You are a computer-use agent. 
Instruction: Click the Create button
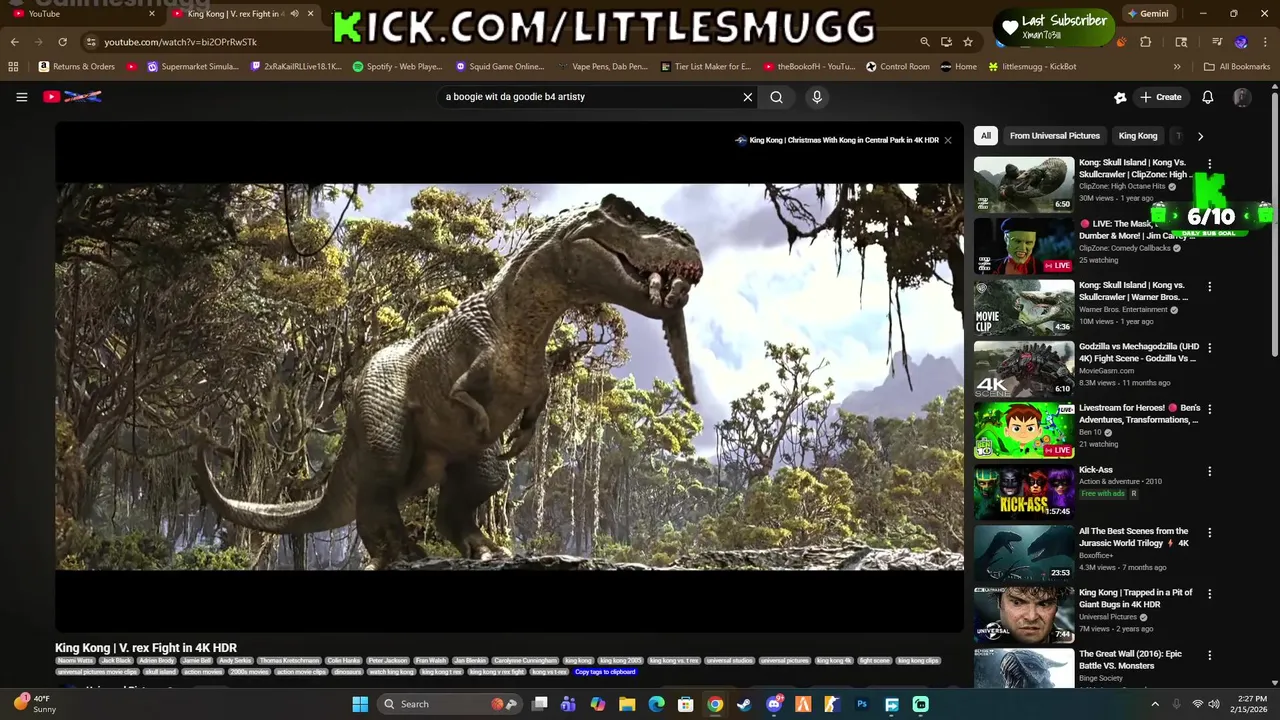1160,97
